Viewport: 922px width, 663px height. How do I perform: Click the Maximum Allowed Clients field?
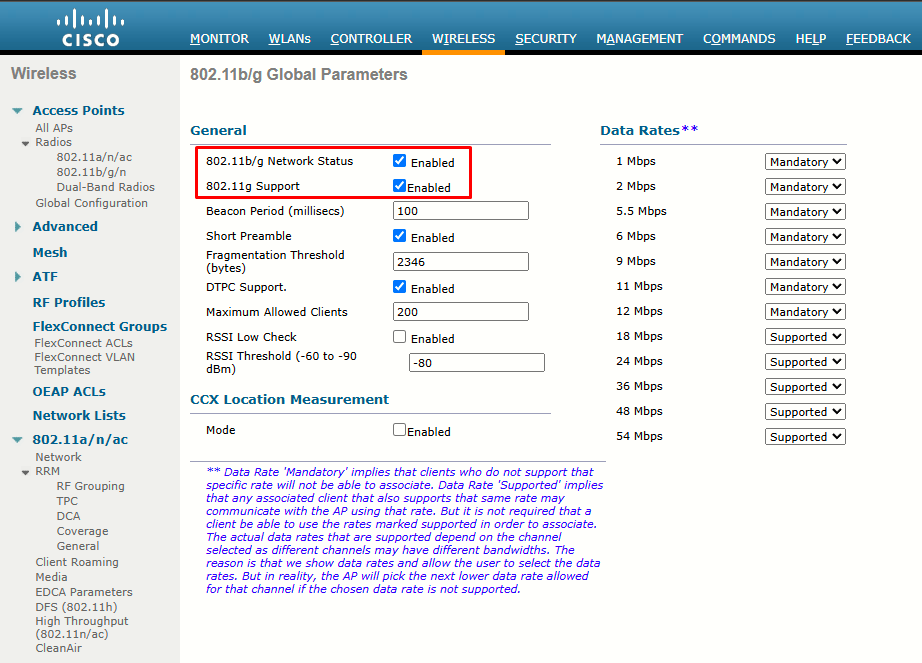pyautogui.click(x=460, y=312)
